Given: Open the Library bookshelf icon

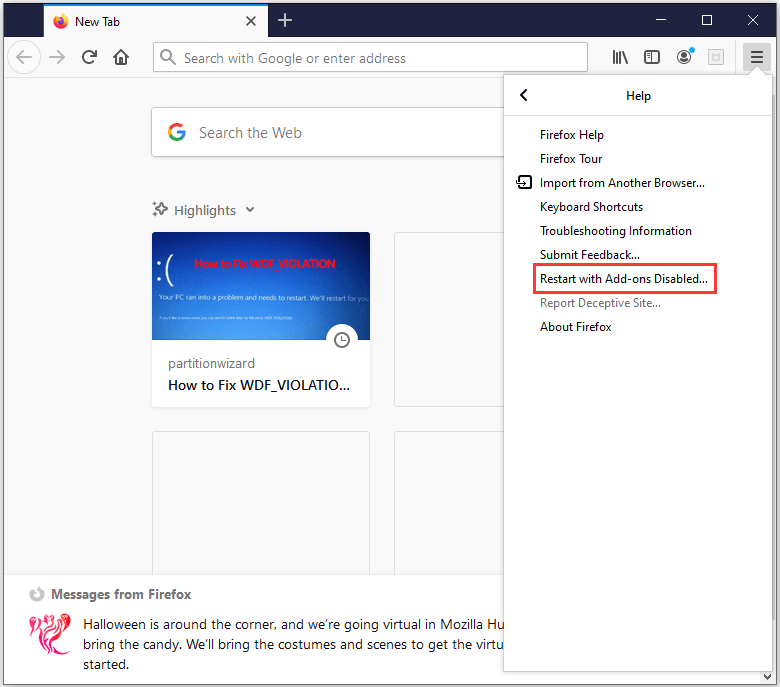Looking at the screenshot, I should coord(620,58).
